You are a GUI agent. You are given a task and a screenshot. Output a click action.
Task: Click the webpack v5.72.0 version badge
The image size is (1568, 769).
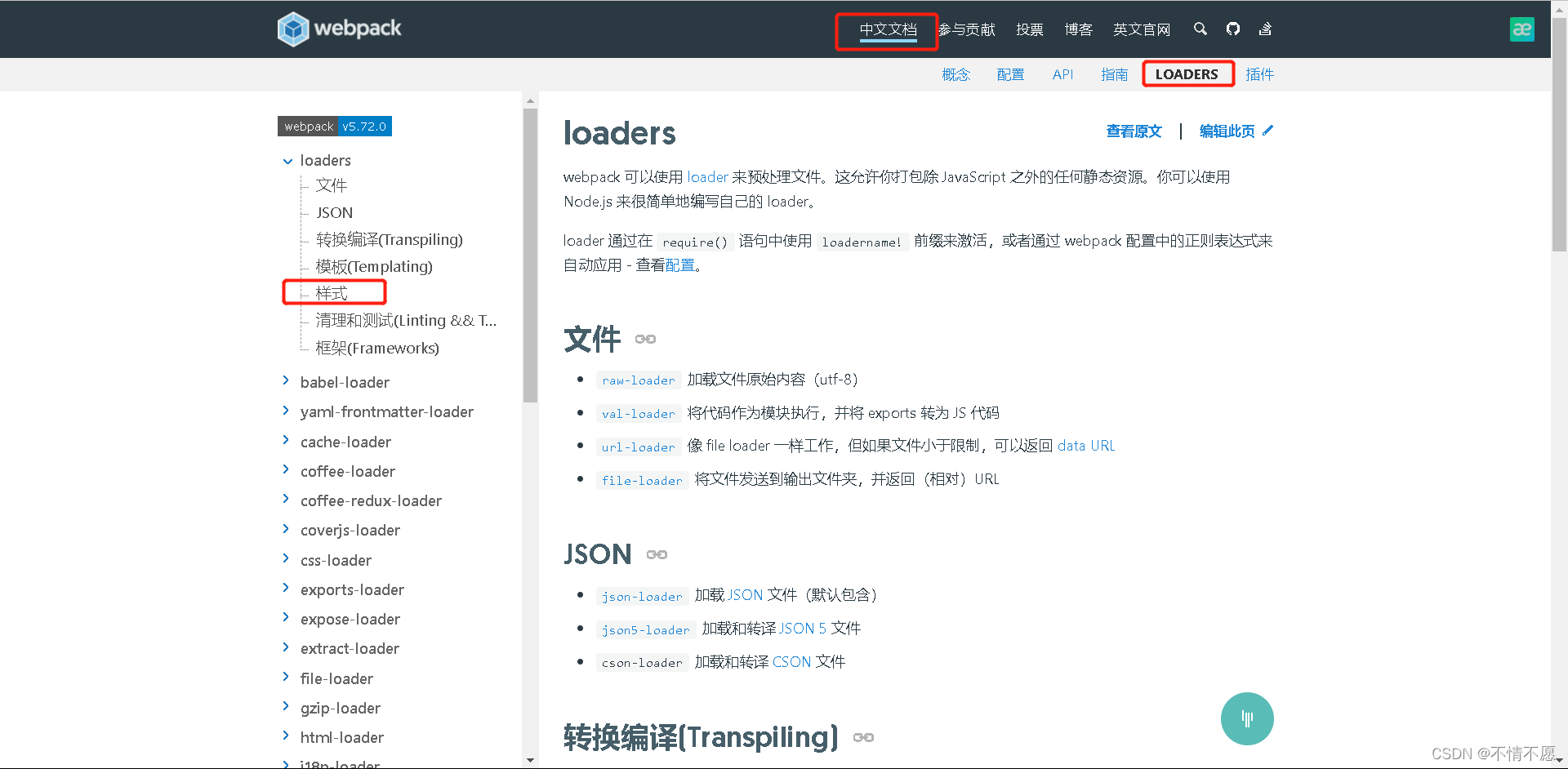(x=335, y=127)
